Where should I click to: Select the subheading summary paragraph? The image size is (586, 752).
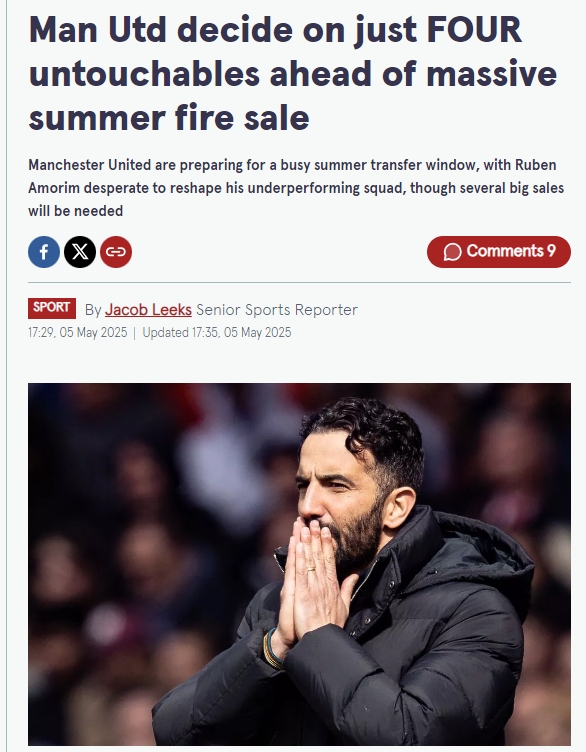[296, 188]
